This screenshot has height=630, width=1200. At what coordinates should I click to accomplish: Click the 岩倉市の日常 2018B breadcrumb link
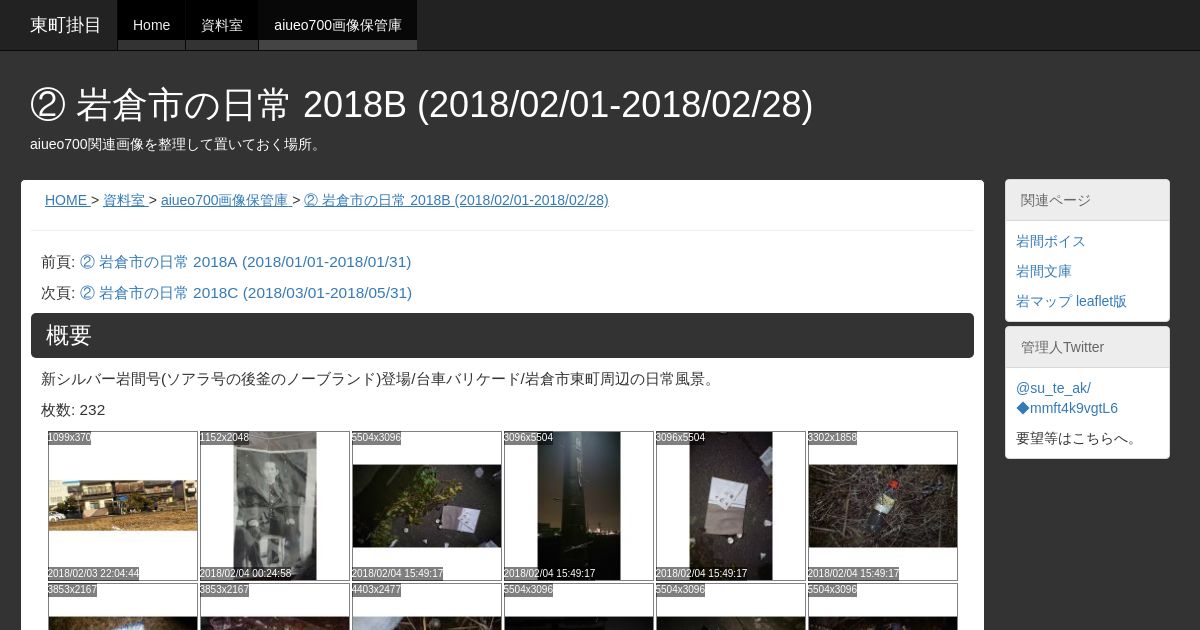tap(456, 200)
